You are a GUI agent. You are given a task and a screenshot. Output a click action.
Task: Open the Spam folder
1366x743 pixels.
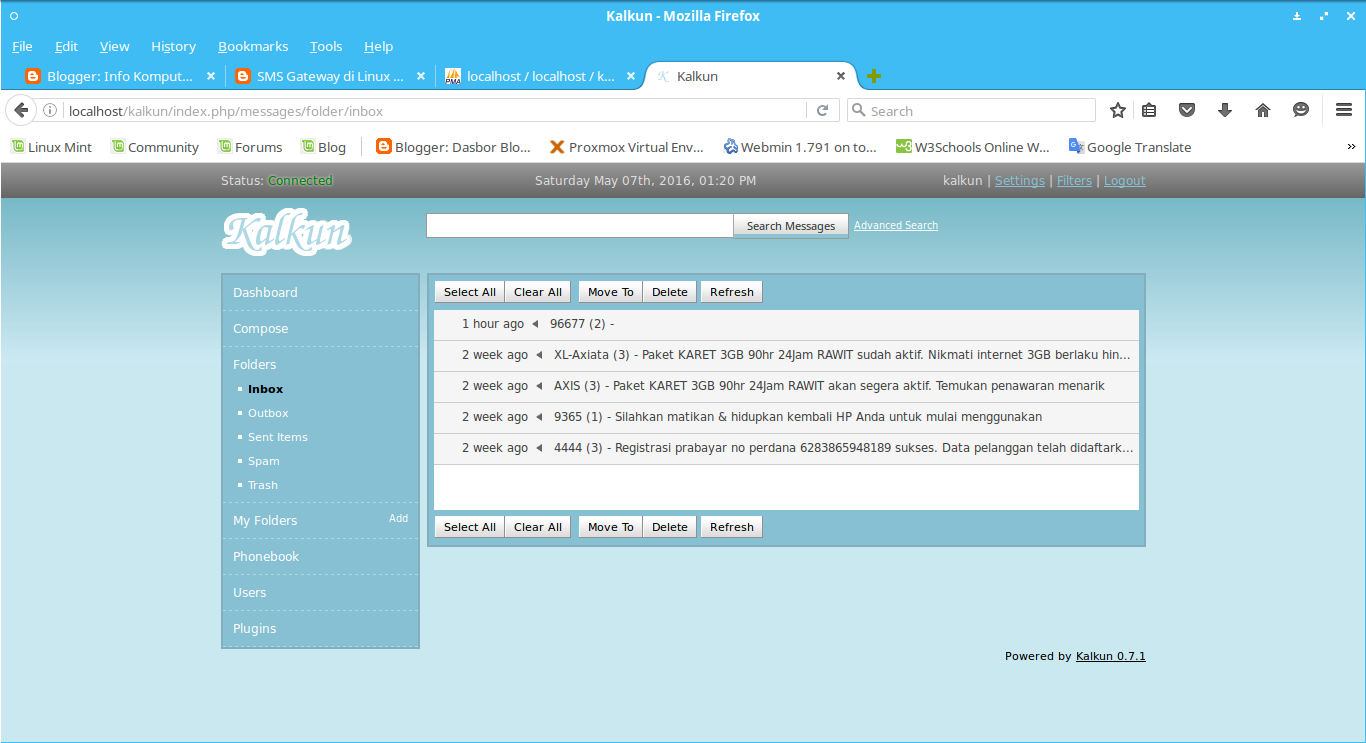point(264,461)
